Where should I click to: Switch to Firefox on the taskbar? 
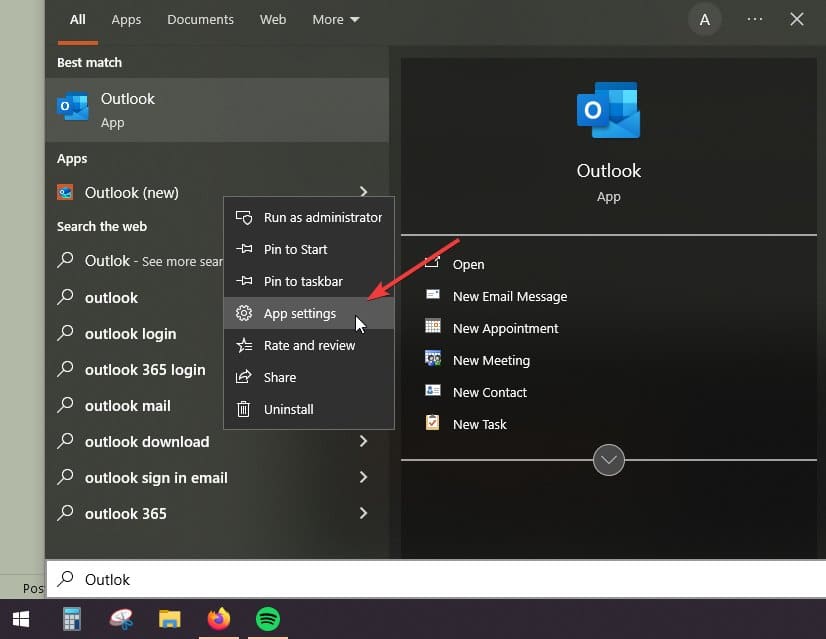[x=219, y=619]
